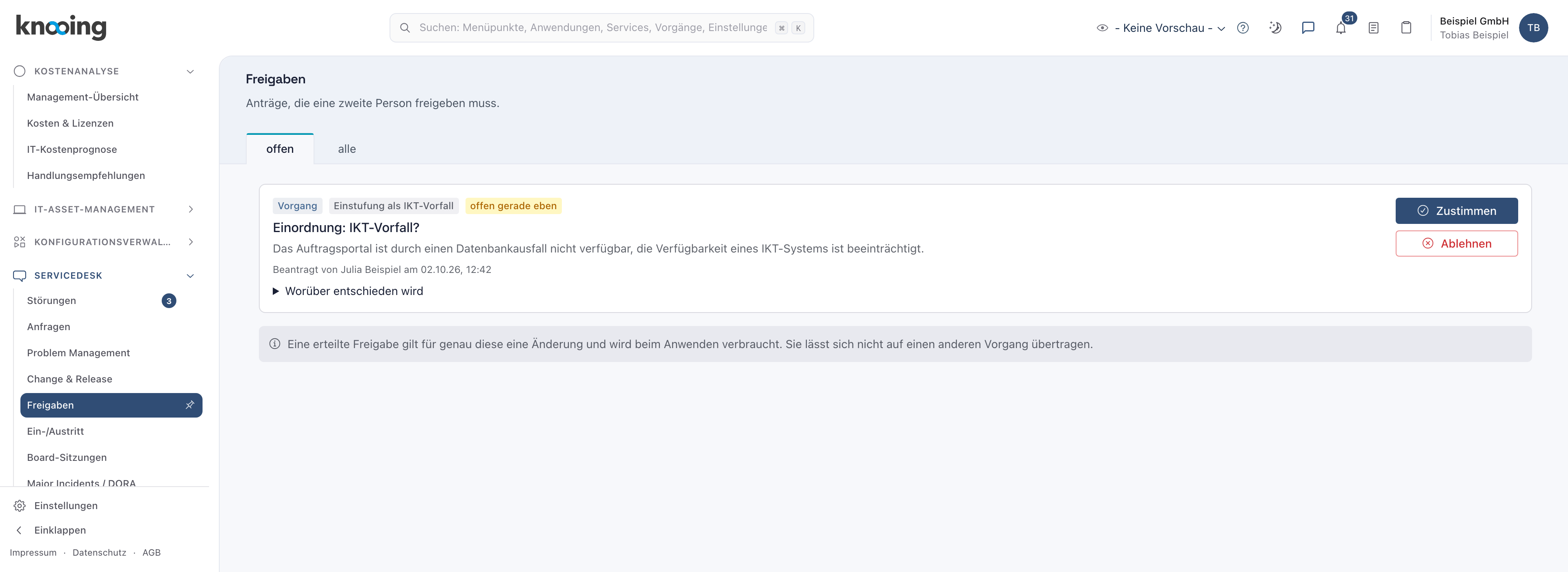Click the Servicedesk speech bubble icon
Viewport: 1568px width, 572px height.
pyautogui.click(x=20, y=276)
